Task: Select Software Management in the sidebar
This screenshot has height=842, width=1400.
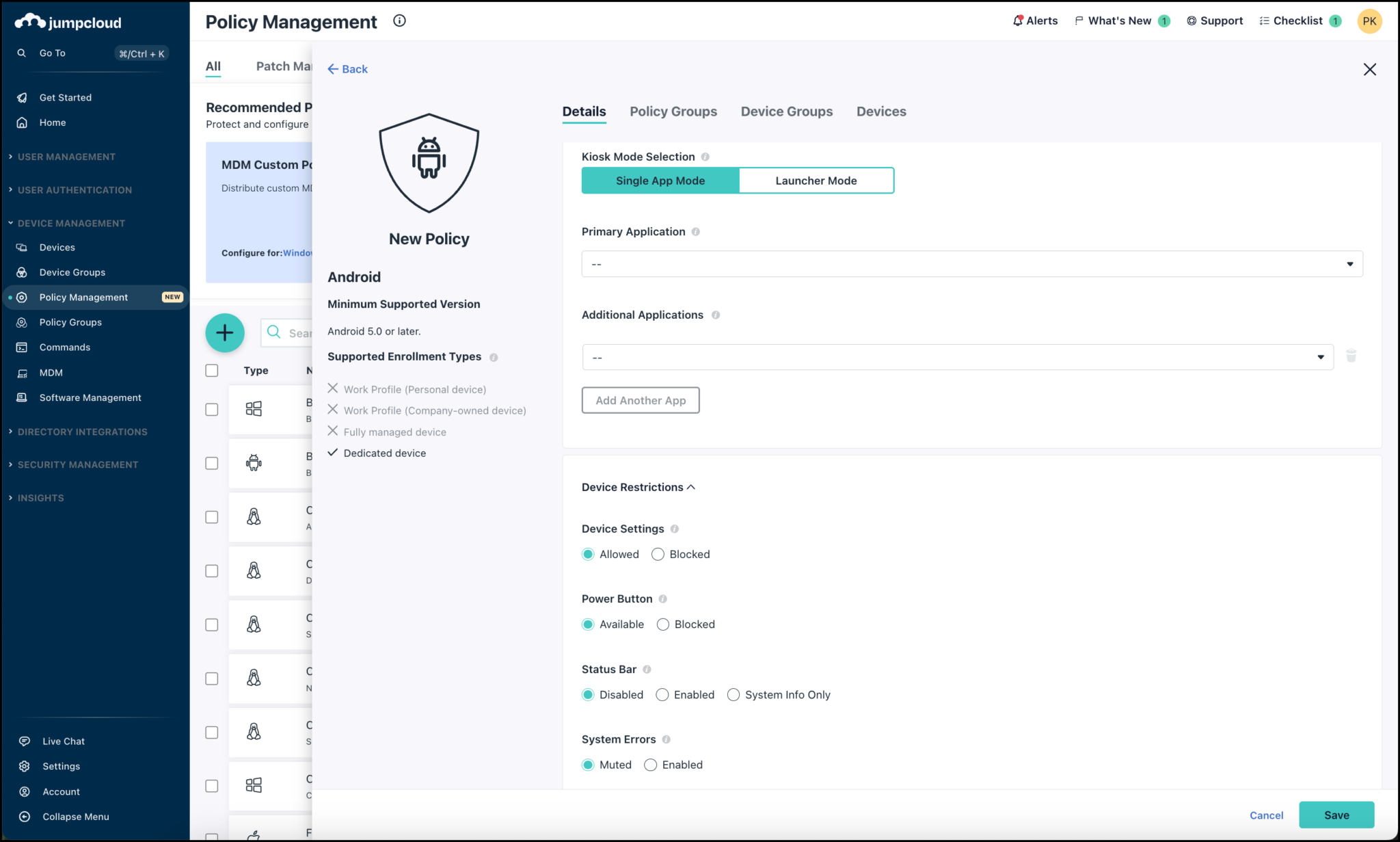Action: (90, 397)
